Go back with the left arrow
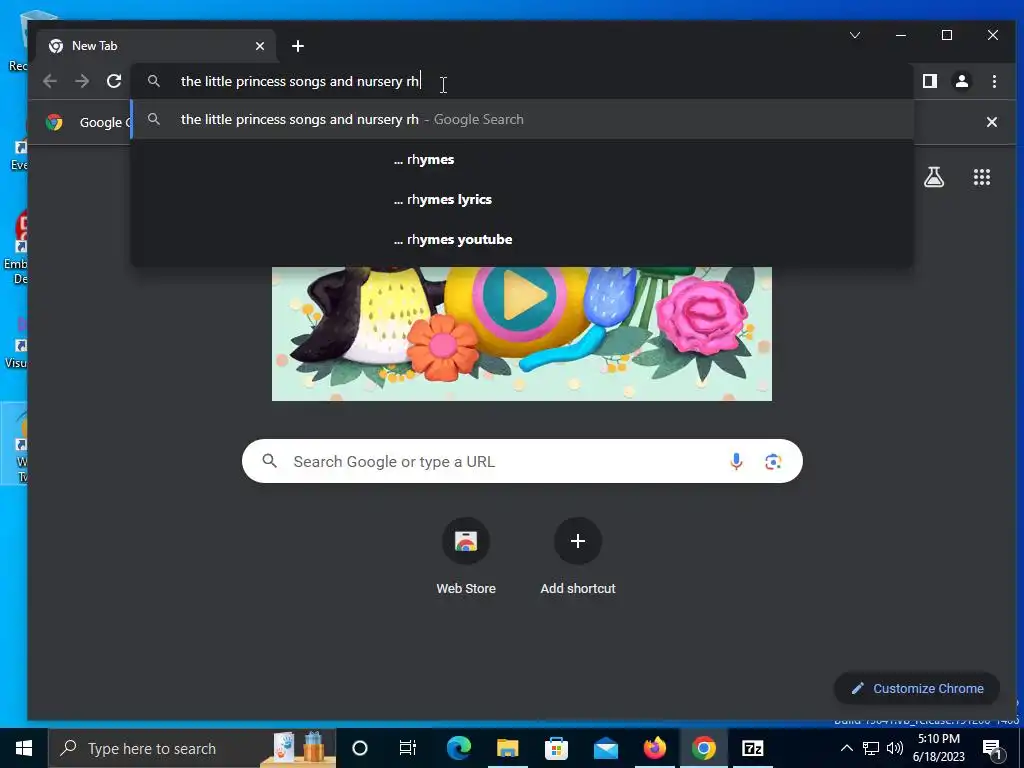This screenshot has width=1024, height=768. click(x=50, y=81)
